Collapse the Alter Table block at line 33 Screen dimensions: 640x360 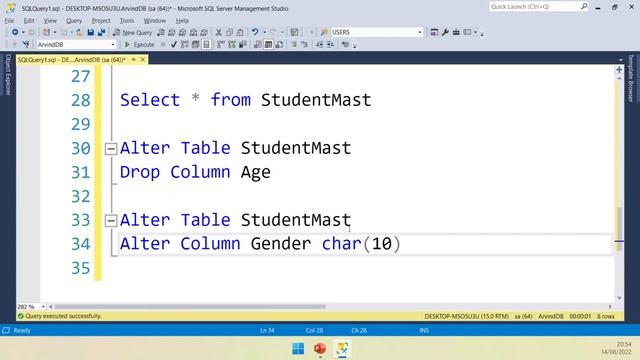pyautogui.click(x=111, y=221)
